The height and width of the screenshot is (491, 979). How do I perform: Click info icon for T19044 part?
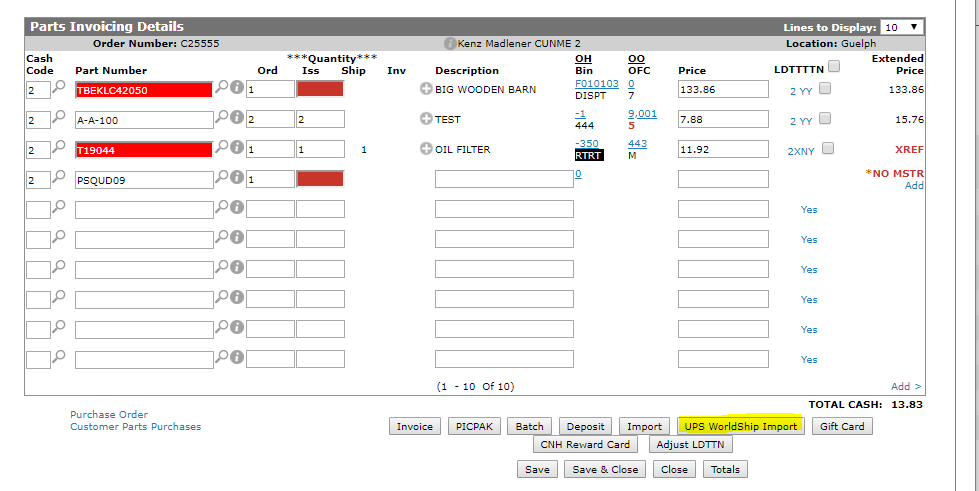tap(237, 148)
